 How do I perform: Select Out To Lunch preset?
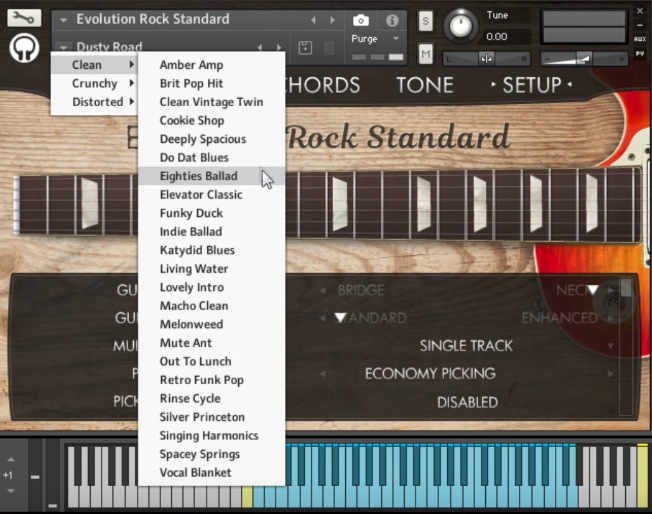coord(211,361)
